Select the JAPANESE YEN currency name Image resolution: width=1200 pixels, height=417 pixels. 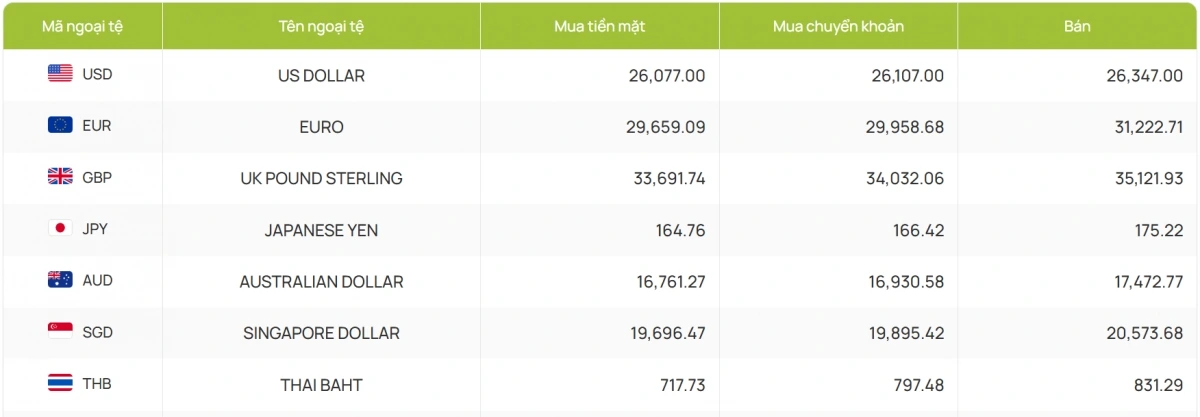[321, 230]
